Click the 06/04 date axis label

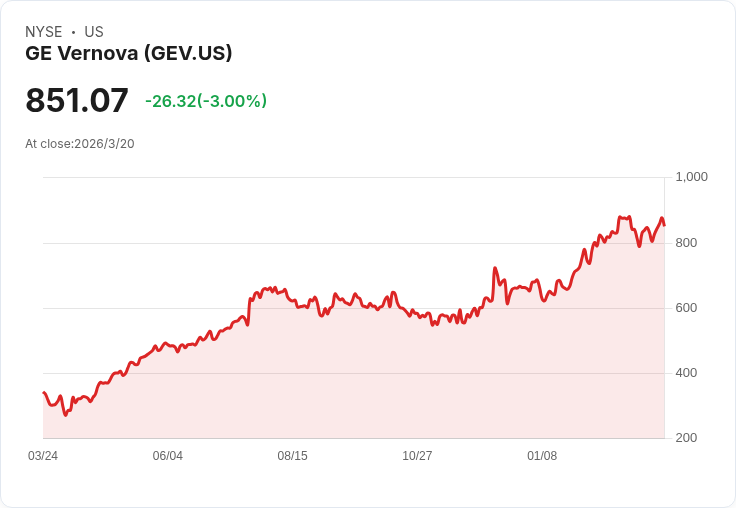coord(168,456)
